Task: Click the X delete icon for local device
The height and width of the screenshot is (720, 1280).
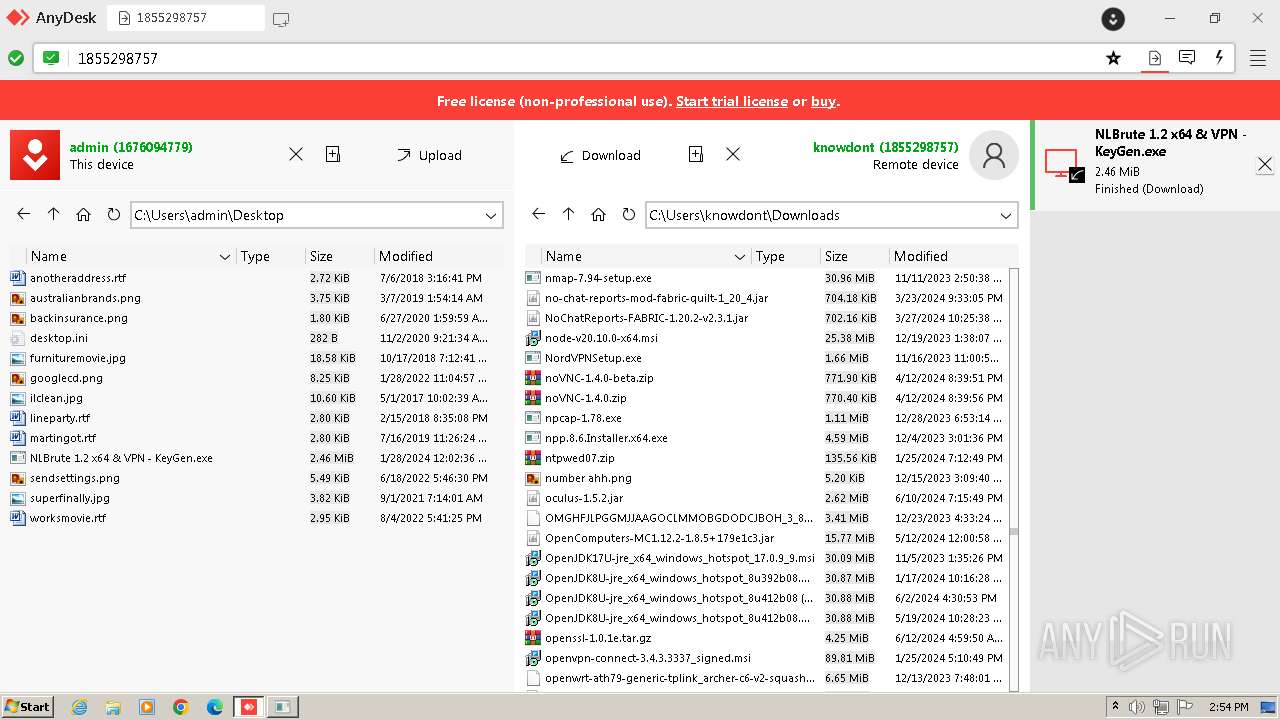Action: click(296, 154)
